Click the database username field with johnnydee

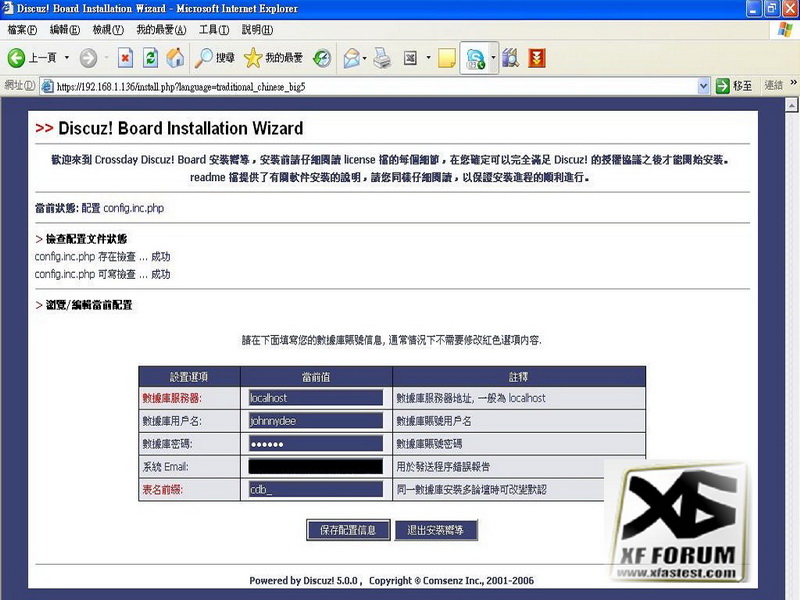(x=315, y=421)
